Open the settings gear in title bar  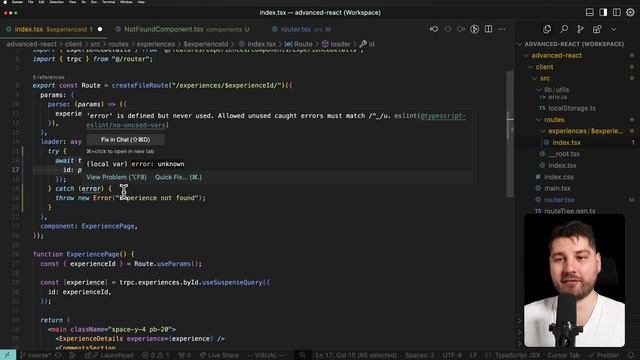630,12
